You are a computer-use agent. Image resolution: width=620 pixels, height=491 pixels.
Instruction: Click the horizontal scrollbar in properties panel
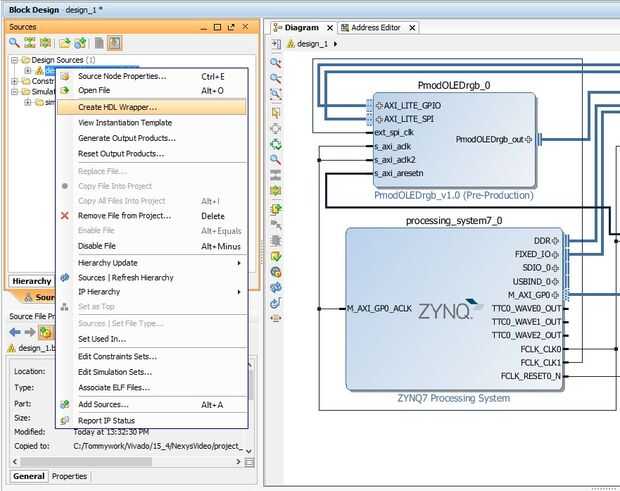click(x=86, y=462)
